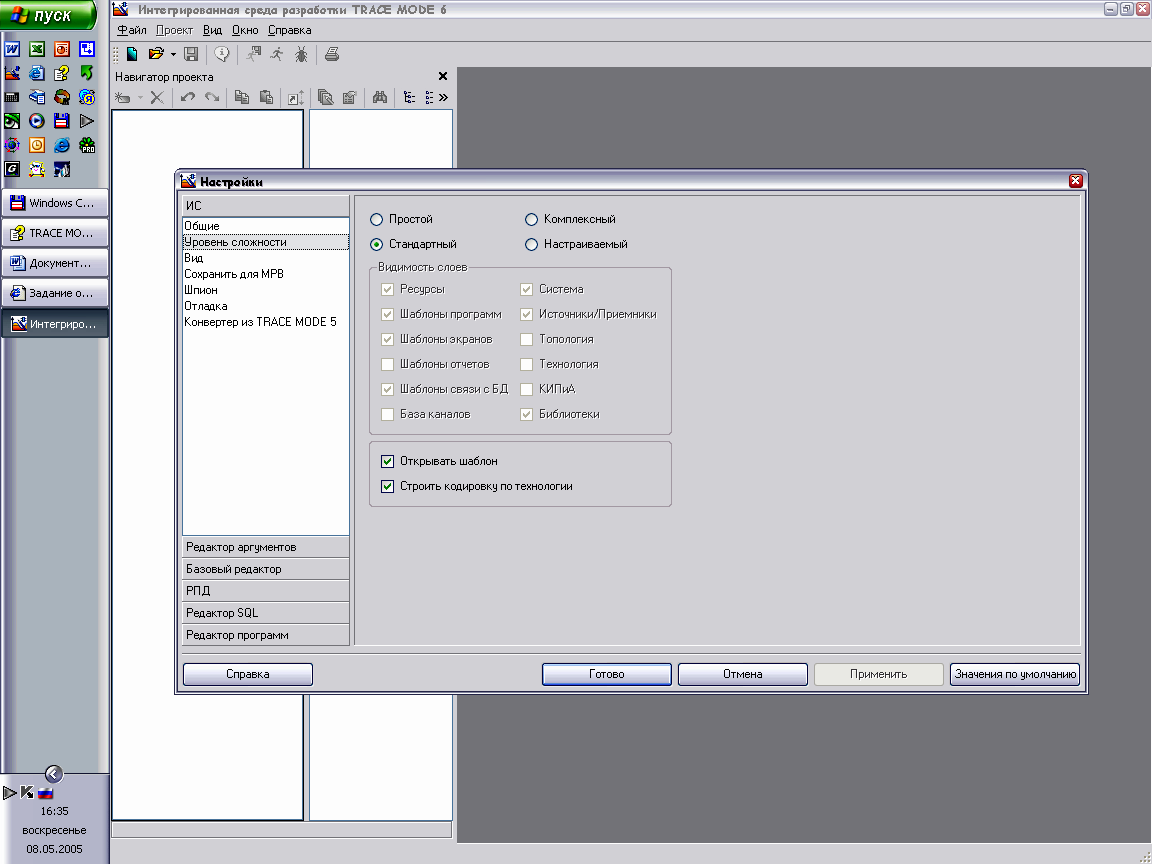1152x864 pixels.
Task: Open the Вид menu
Action: pos(212,30)
